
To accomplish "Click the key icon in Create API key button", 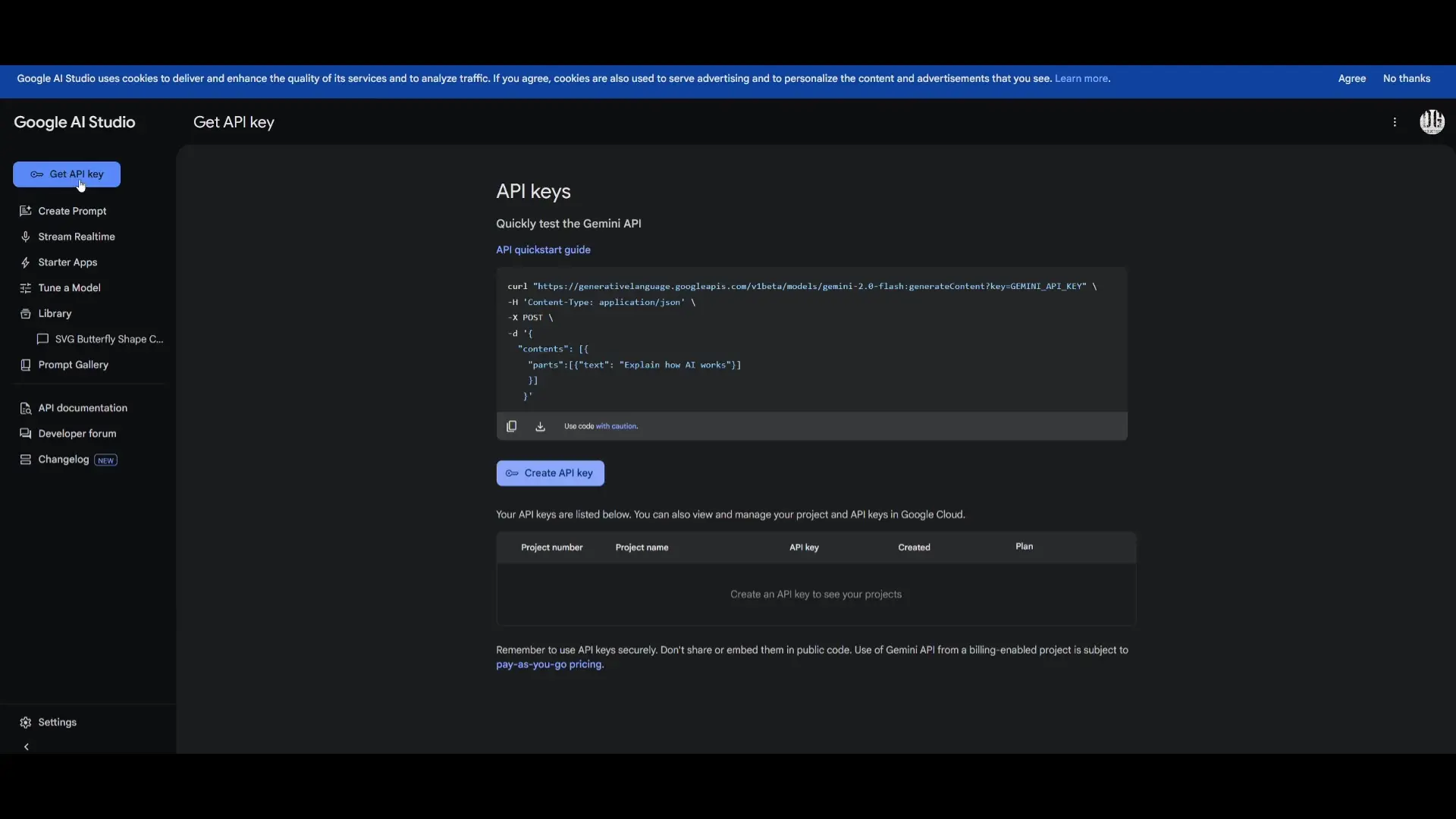I will [512, 473].
